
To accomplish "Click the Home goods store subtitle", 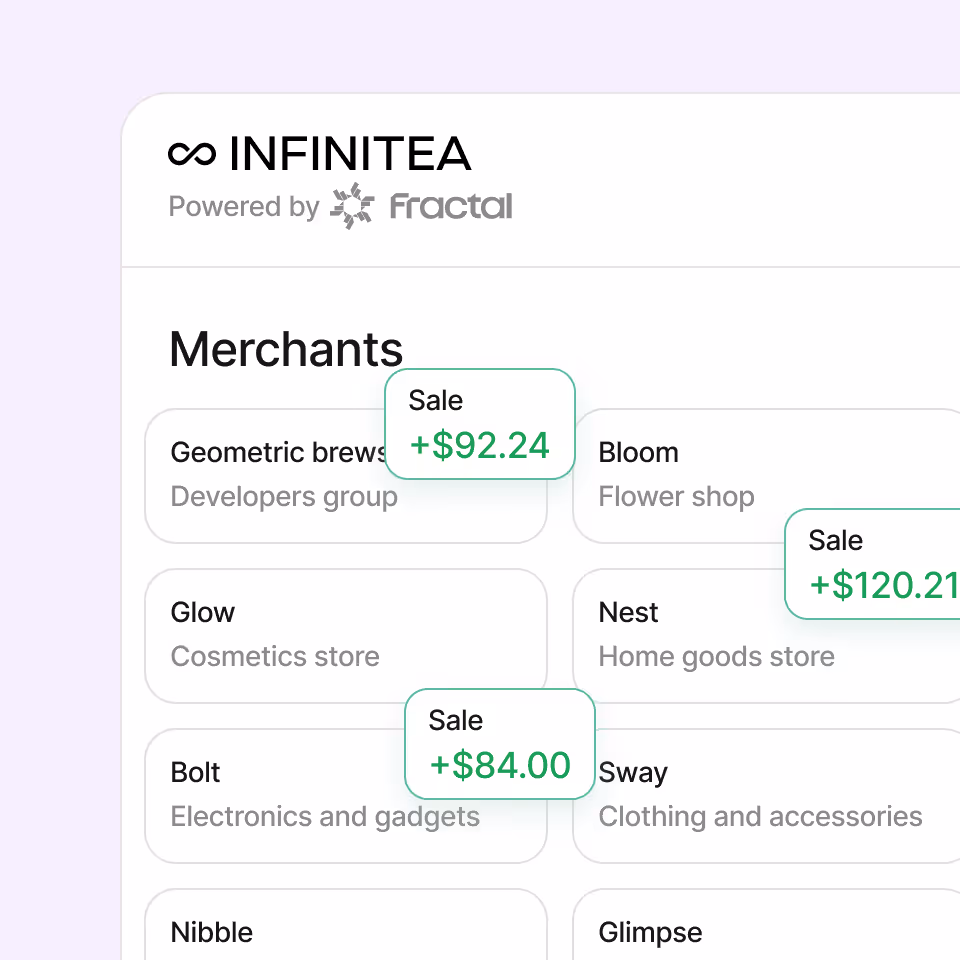I will click(x=716, y=657).
